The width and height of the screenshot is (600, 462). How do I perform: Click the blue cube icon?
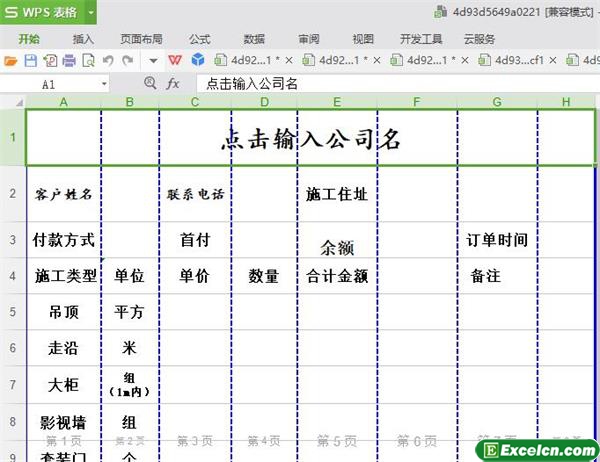click(x=197, y=61)
